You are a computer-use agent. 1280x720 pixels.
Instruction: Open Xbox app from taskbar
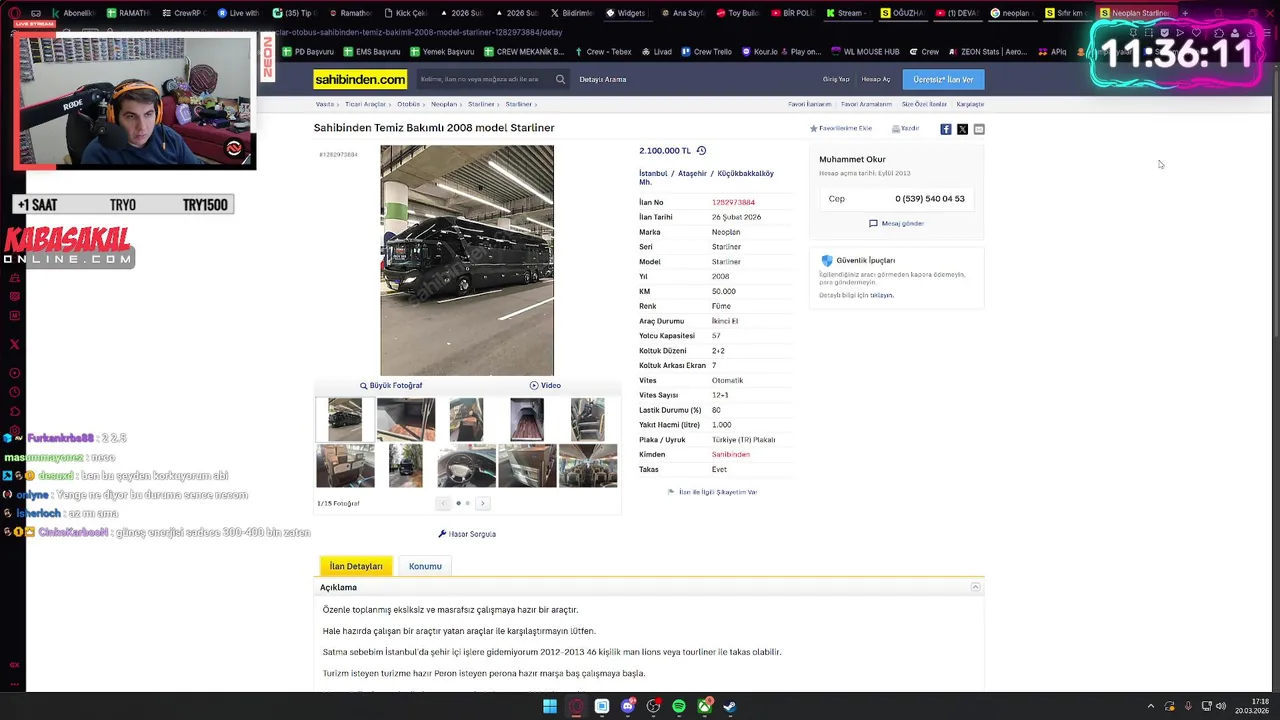(x=705, y=707)
